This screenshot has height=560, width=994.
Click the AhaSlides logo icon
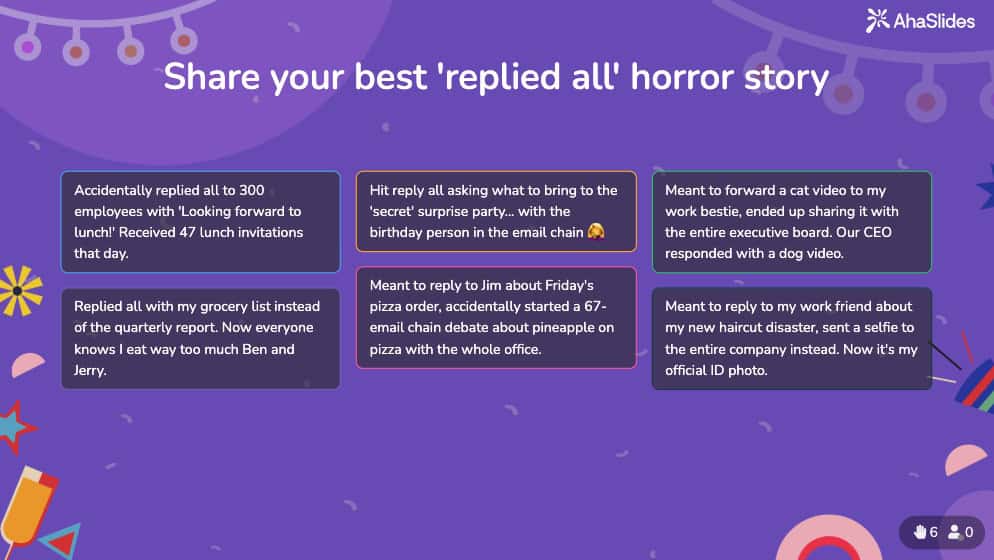click(x=877, y=20)
